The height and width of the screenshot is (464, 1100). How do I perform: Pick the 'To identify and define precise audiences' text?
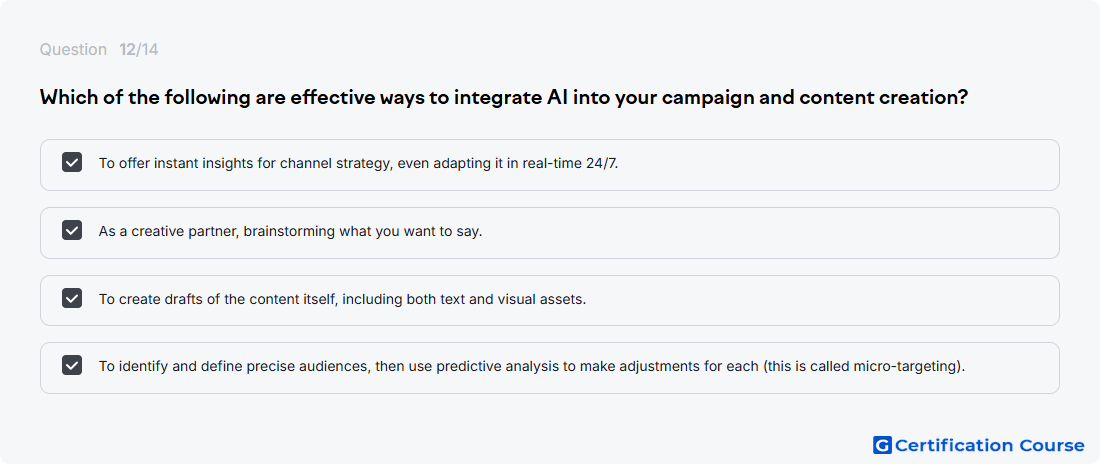click(532, 366)
